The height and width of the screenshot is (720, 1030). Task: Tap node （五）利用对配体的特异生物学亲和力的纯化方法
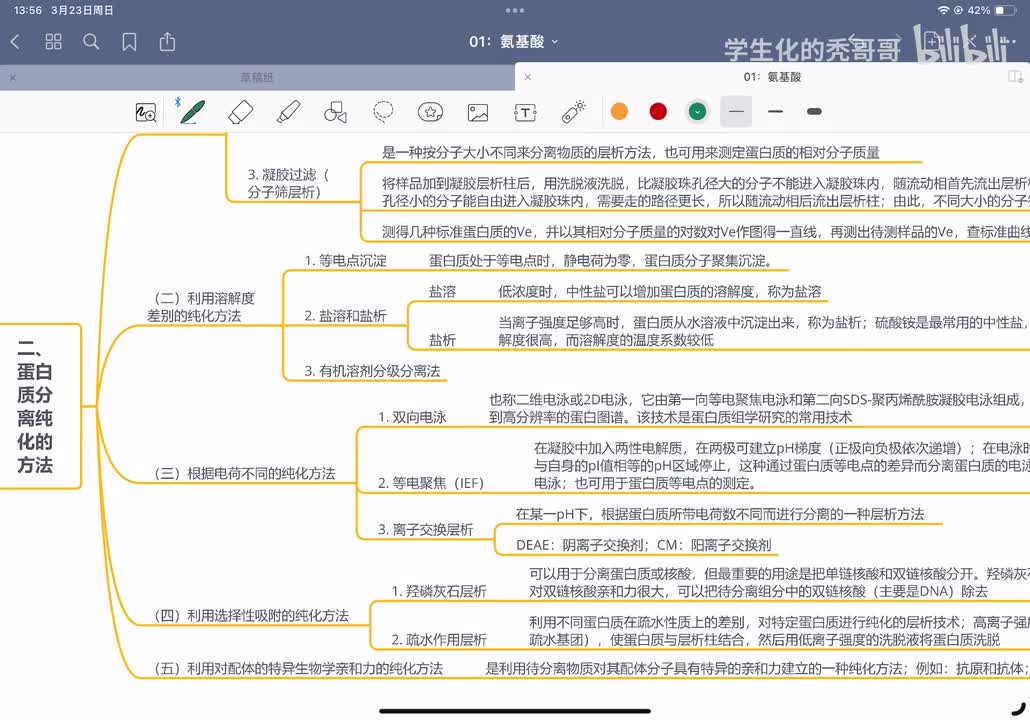[298, 669]
